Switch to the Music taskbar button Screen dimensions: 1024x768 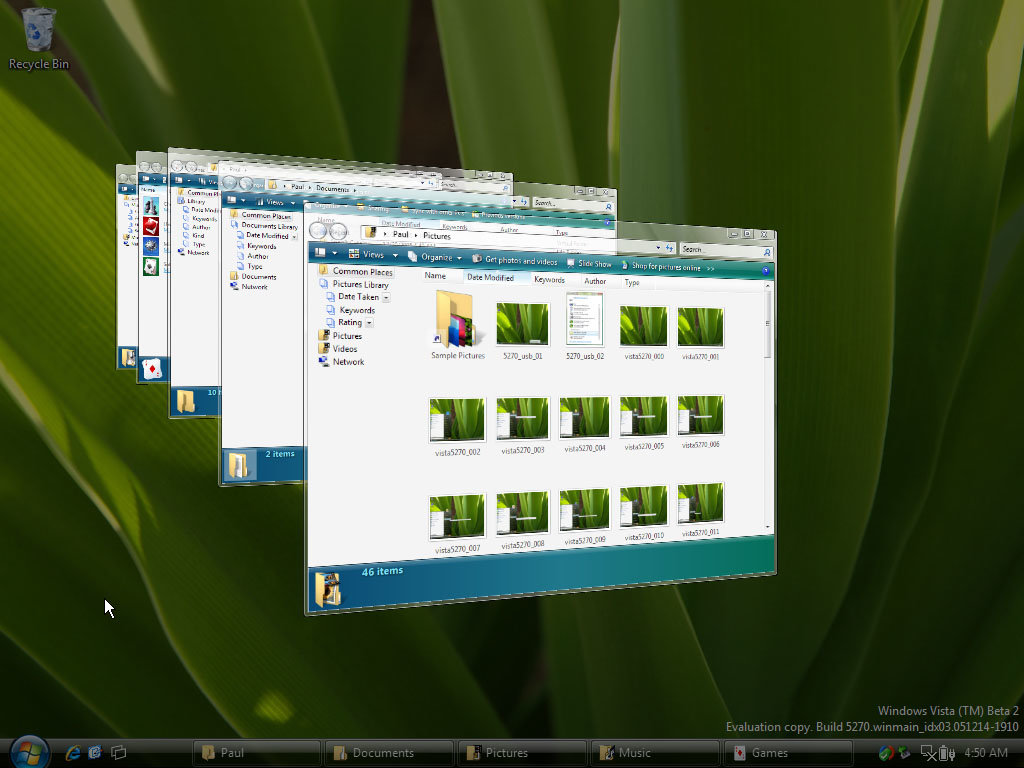pos(653,753)
